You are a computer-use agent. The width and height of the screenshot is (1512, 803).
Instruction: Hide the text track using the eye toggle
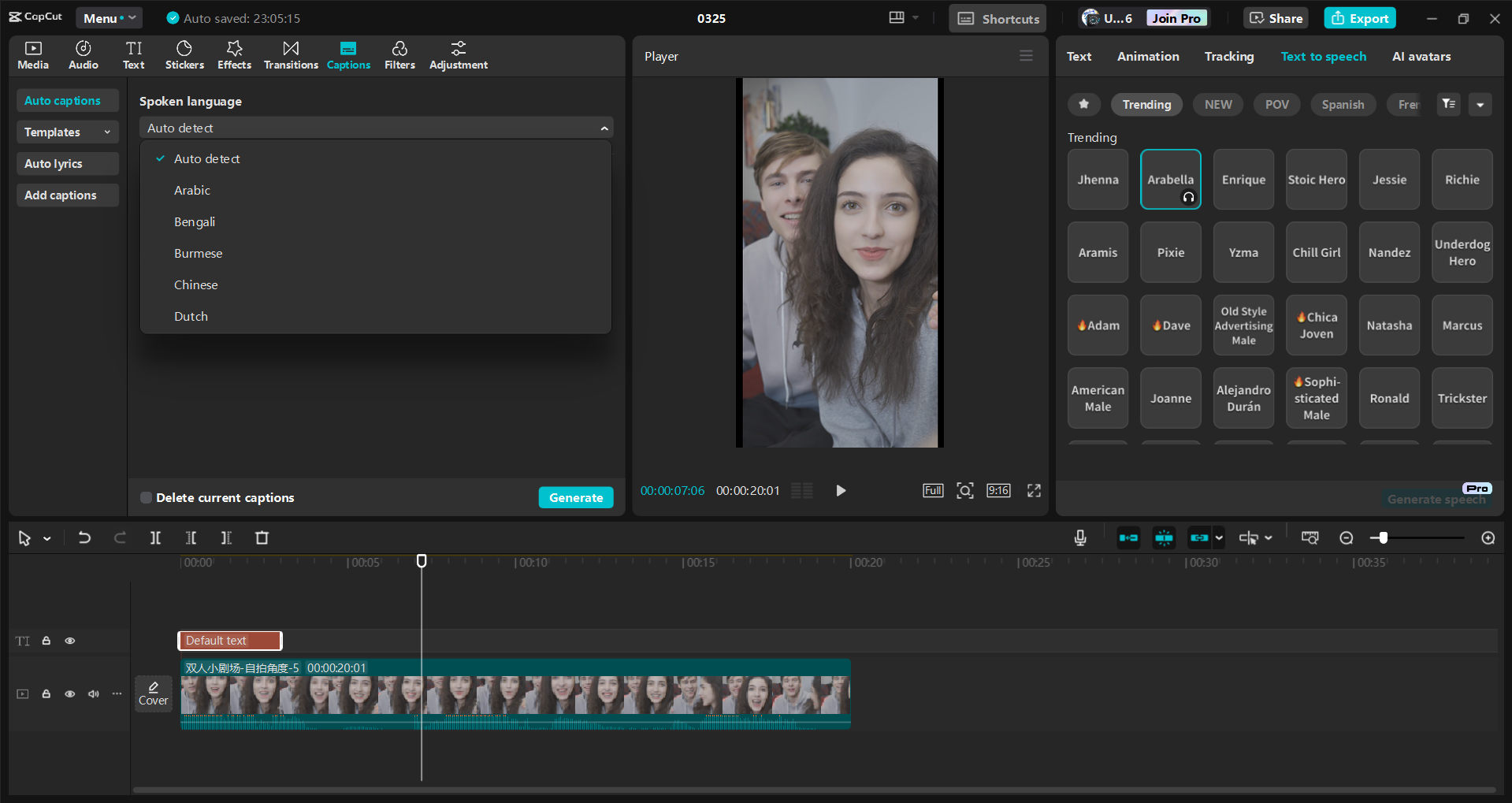coord(69,641)
